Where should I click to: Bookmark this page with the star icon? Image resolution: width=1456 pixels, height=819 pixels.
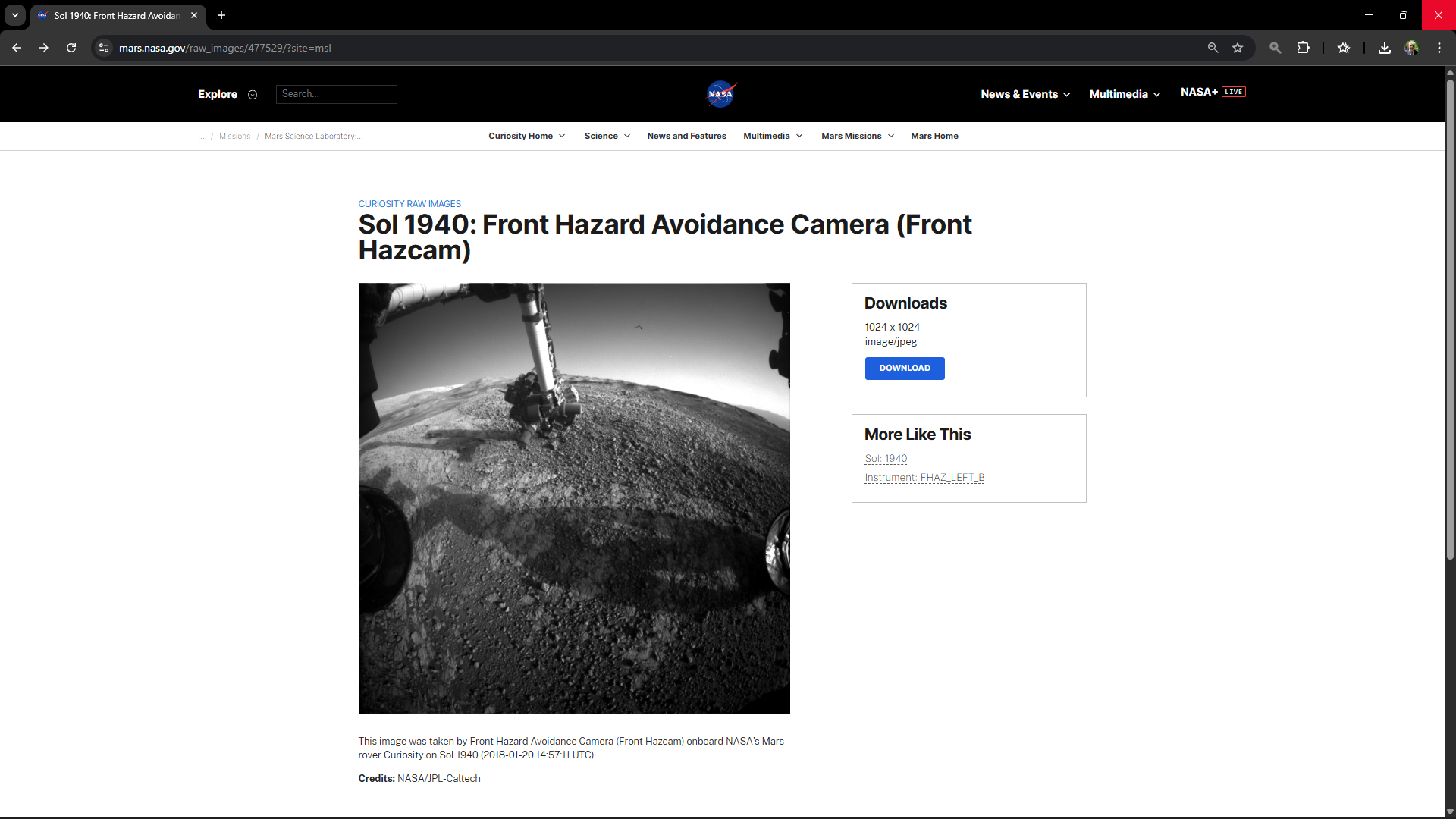[1238, 48]
